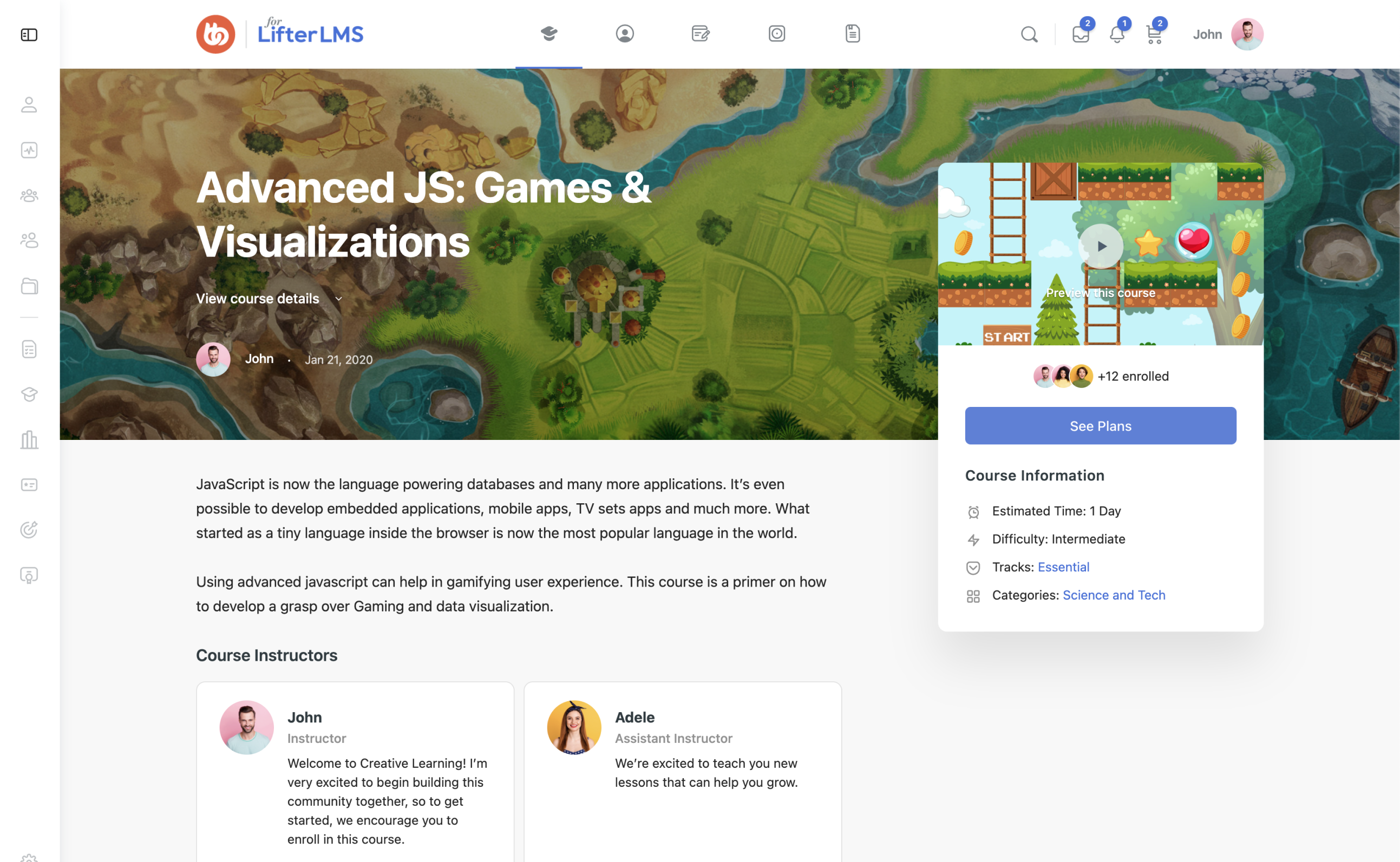This screenshot has height=862, width=1400.
Task: Click the categories grid icon
Action: [973, 596]
